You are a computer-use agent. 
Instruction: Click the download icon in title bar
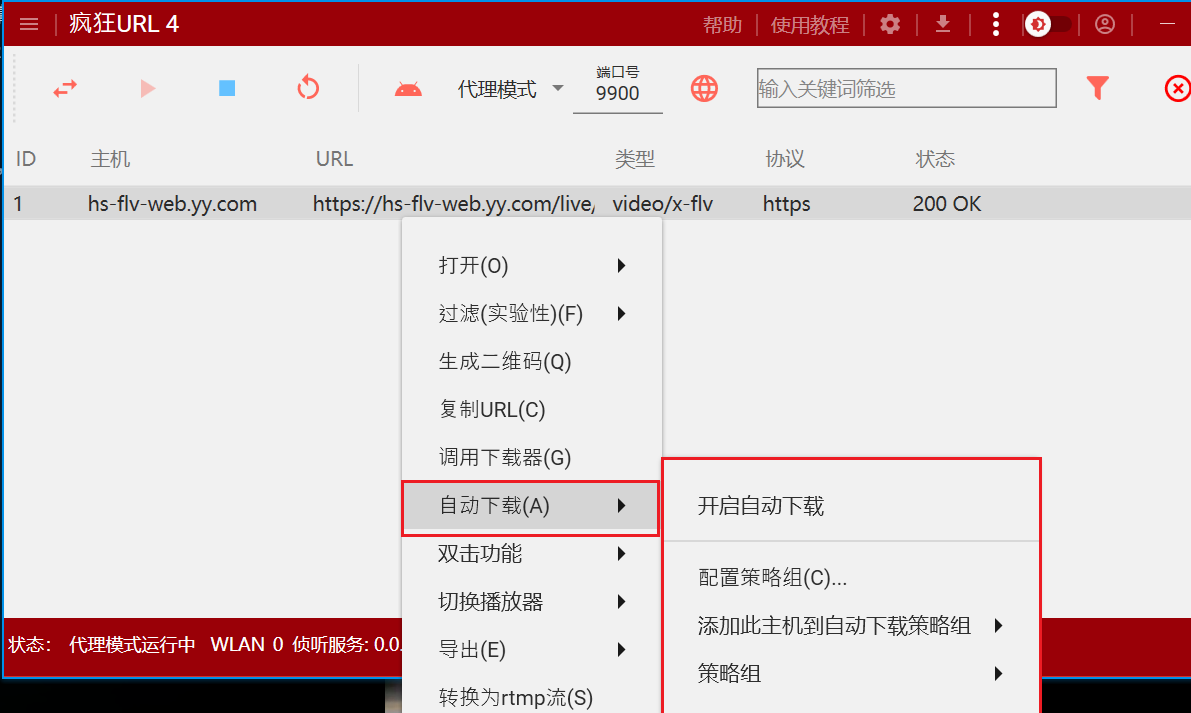[943, 25]
